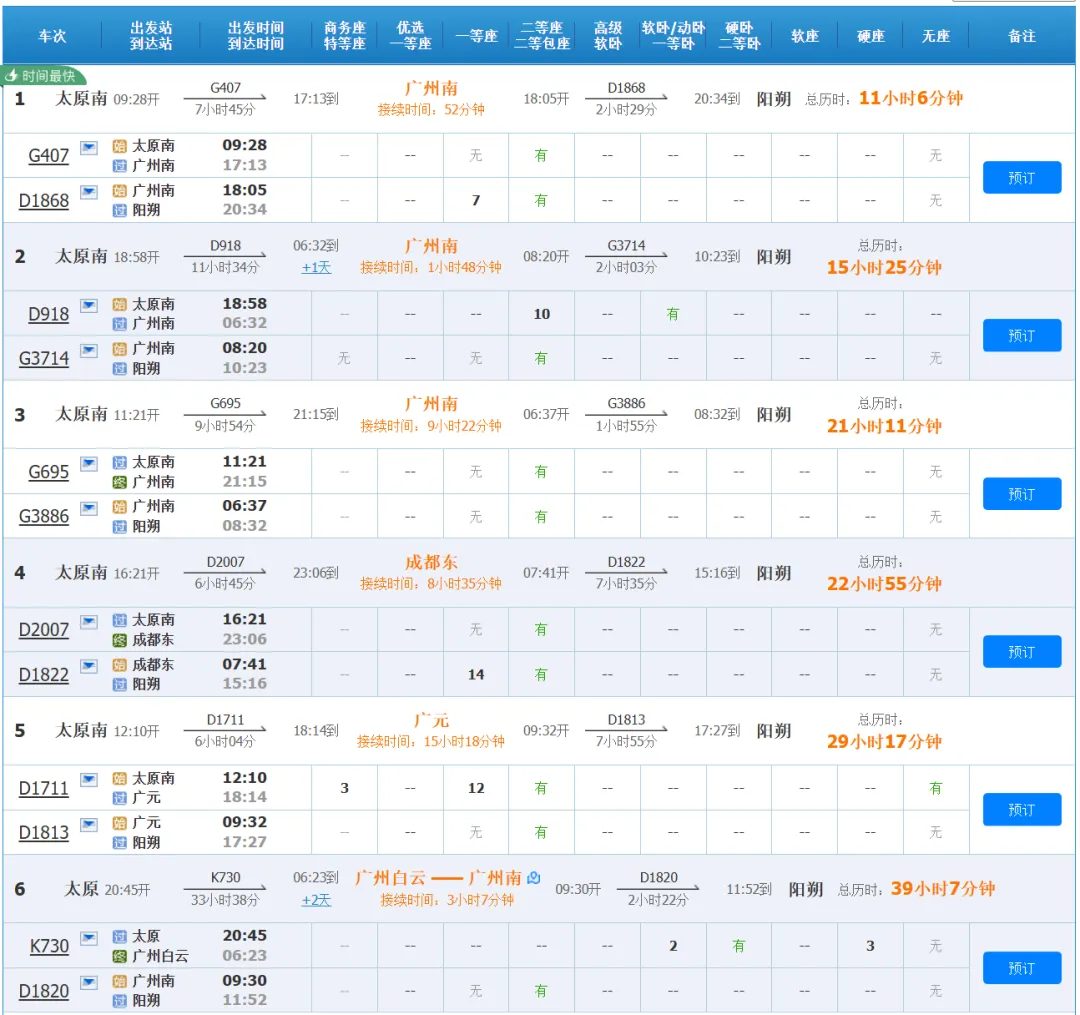Book route 4 via D2007 and D1822

coord(1021,651)
